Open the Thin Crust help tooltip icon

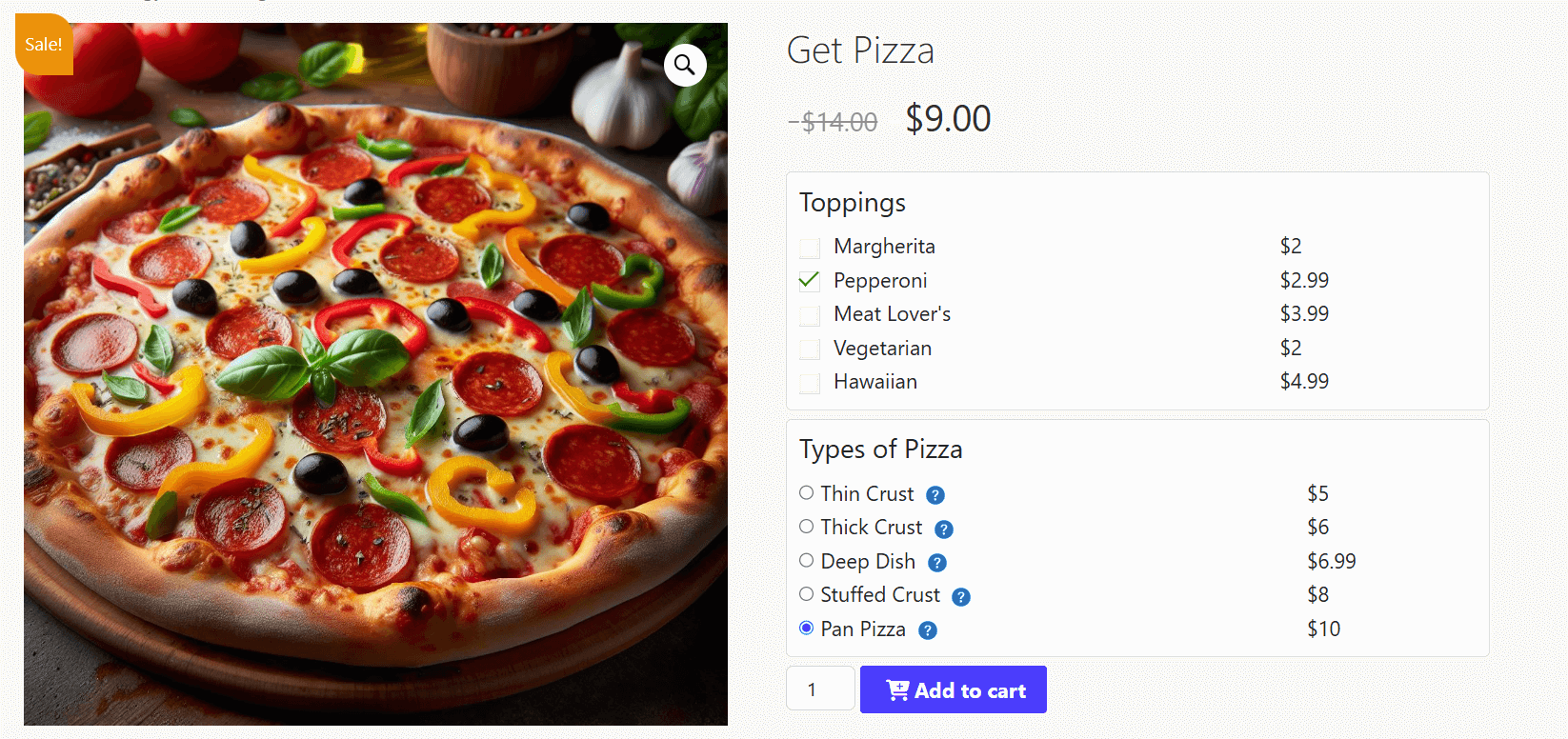click(x=935, y=495)
